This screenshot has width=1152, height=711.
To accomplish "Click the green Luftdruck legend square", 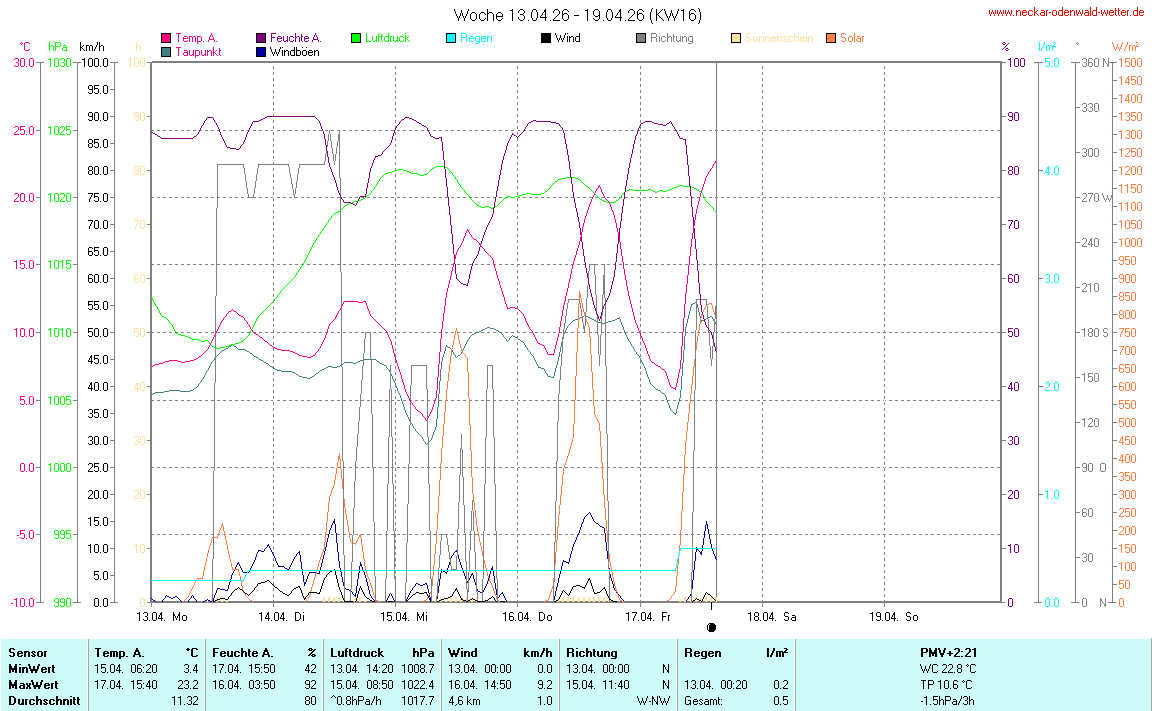I will tap(356, 38).
